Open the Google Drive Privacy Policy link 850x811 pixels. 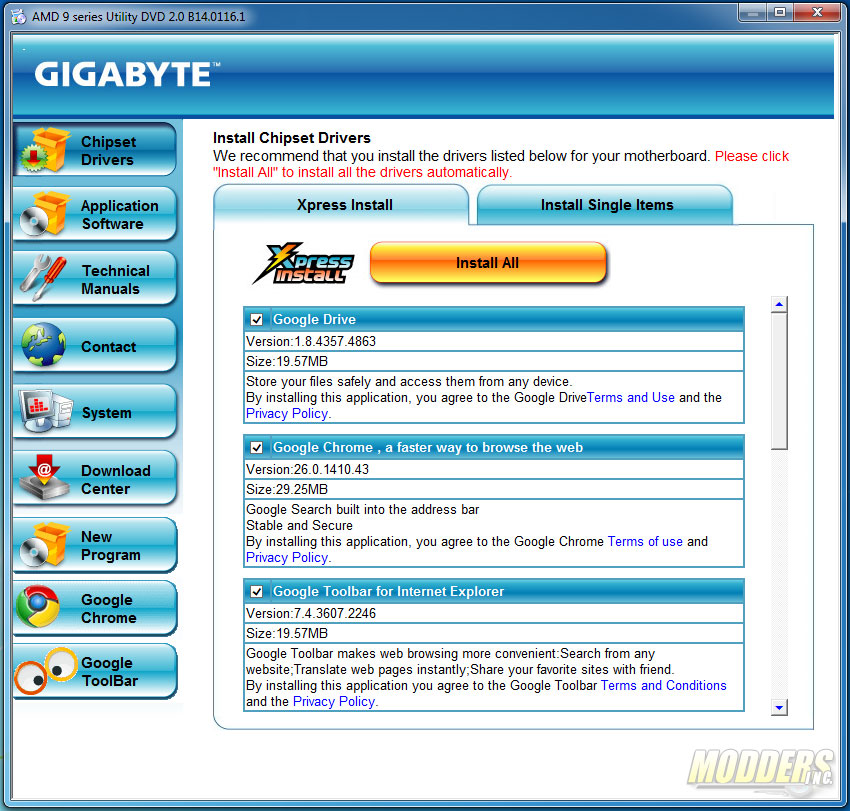tap(287, 414)
